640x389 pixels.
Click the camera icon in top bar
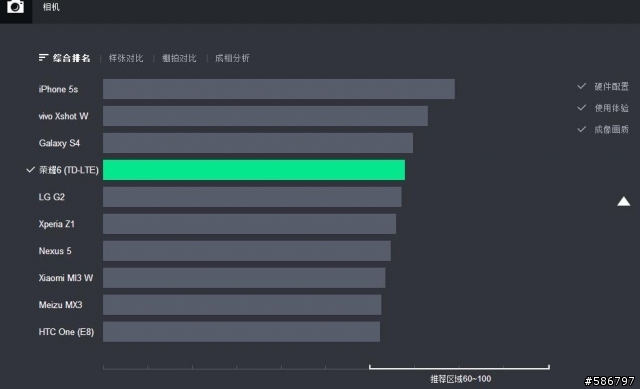(16, 7)
